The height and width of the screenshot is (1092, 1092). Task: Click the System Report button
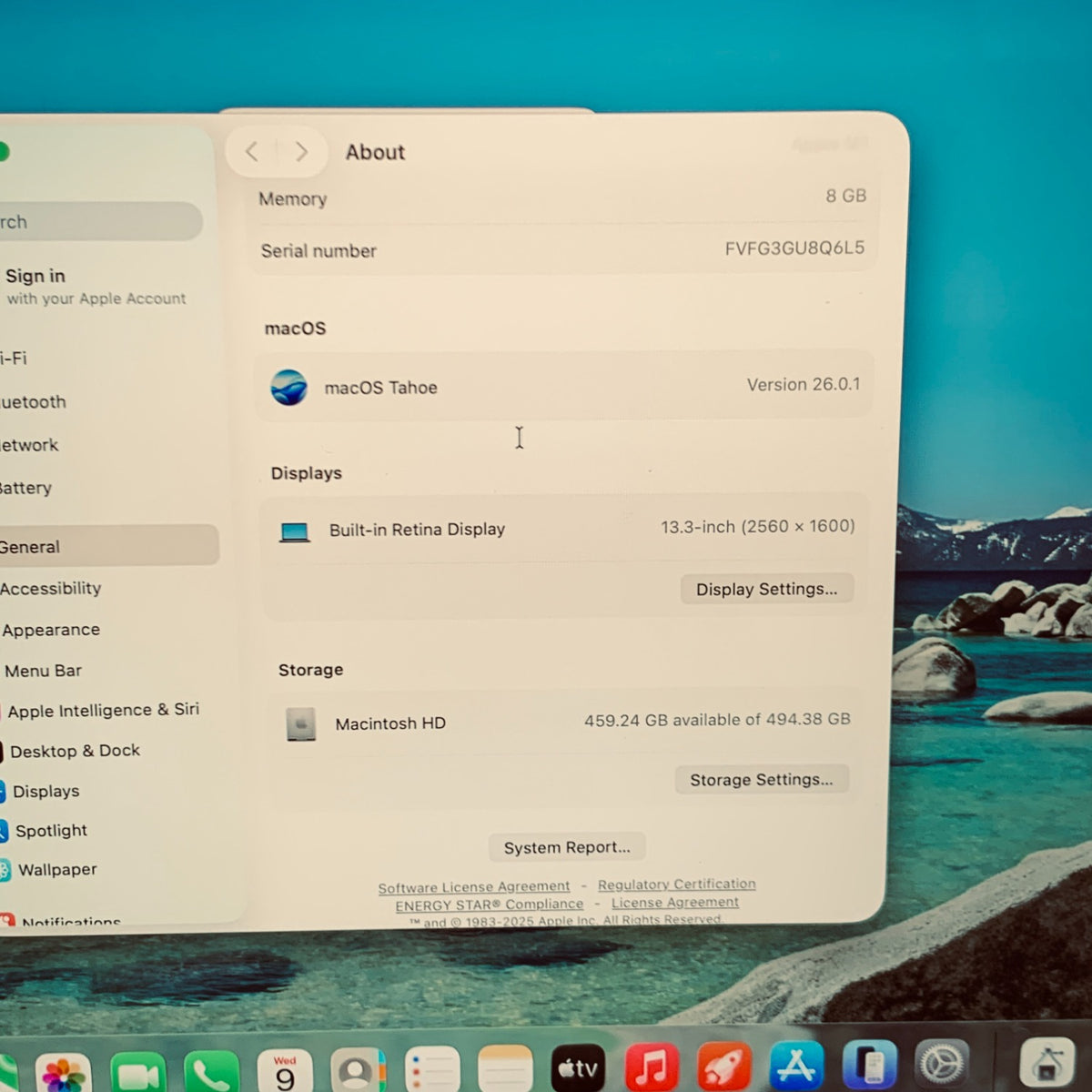567,847
